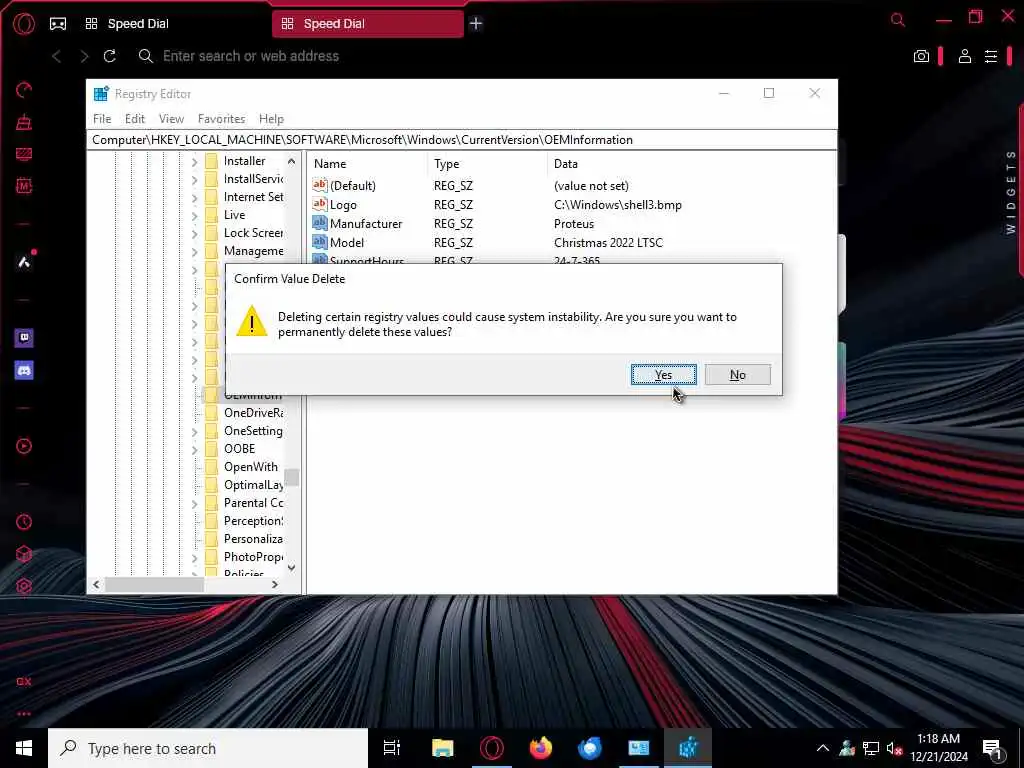Select the Model registry value
Screen dimensions: 1024x768
point(347,243)
